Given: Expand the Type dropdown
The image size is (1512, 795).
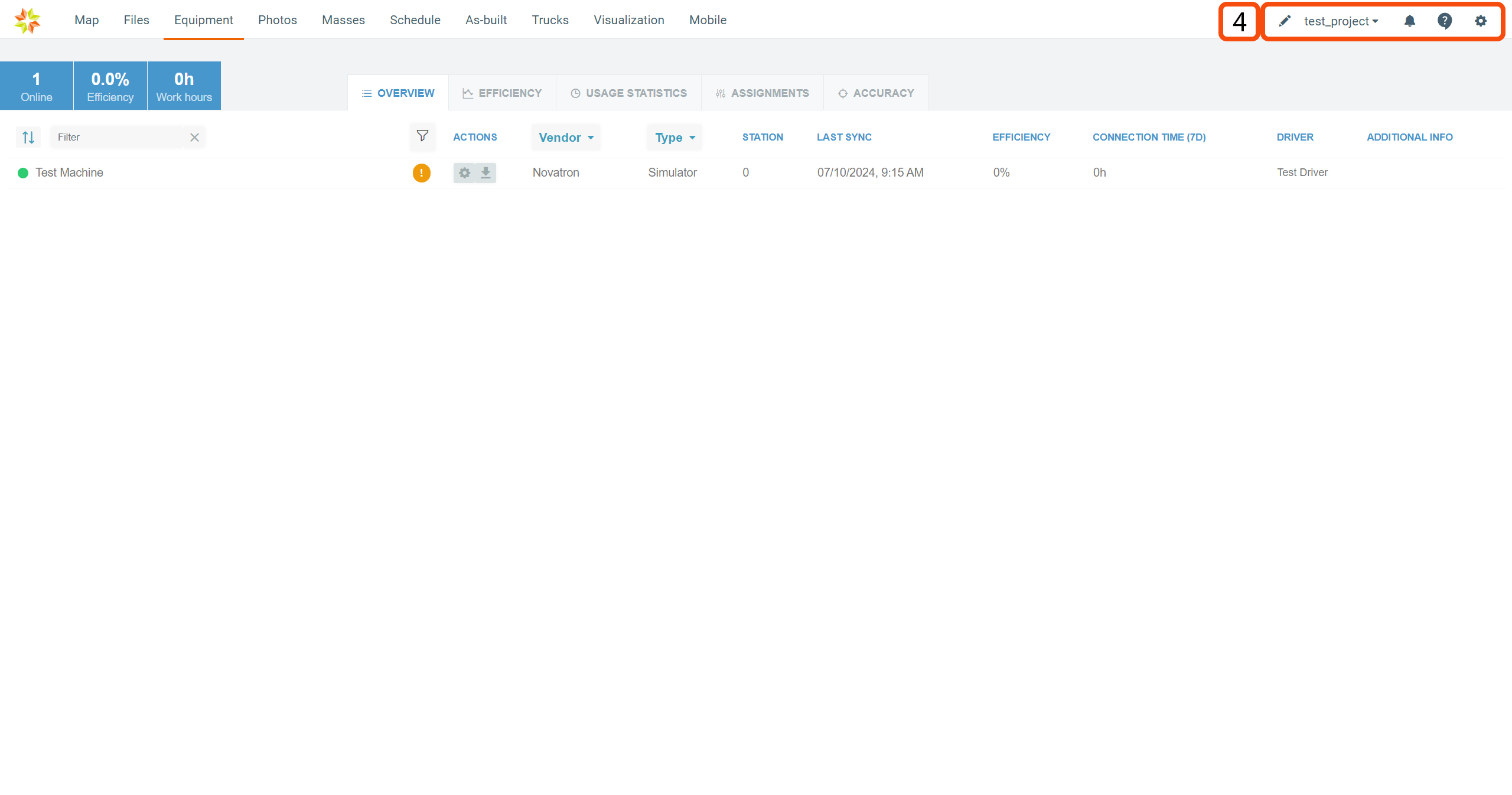Looking at the screenshot, I should [674, 138].
